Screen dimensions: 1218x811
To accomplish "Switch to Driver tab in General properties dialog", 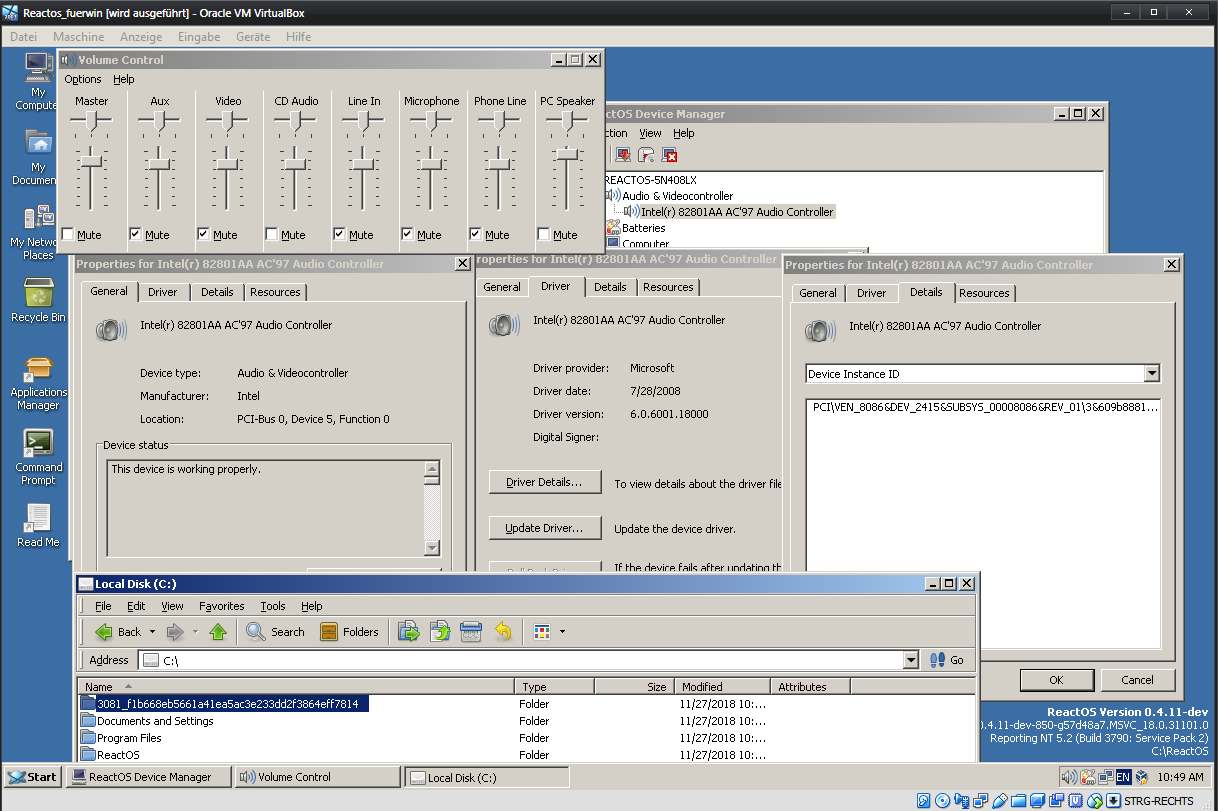I will coord(163,292).
